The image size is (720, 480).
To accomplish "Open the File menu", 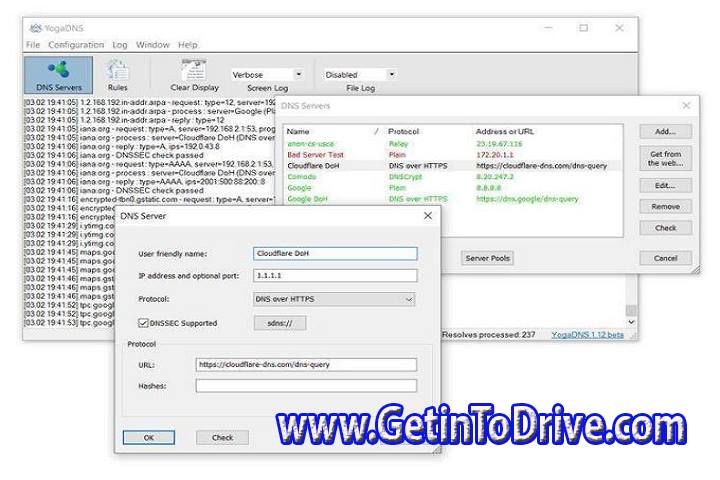I will (33, 45).
